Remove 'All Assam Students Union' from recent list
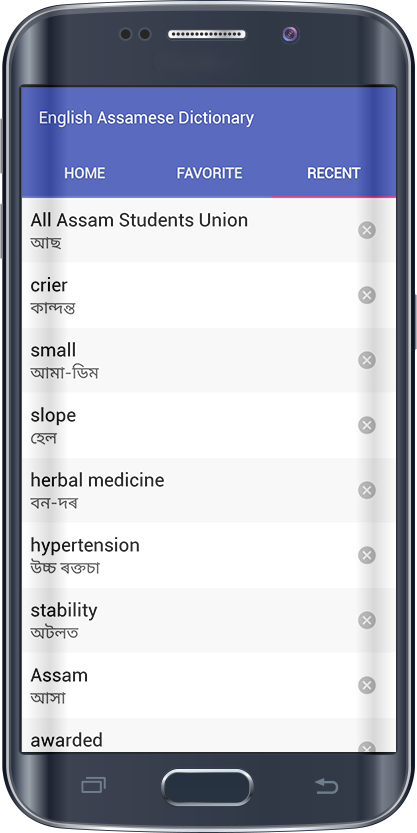This screenshot has height=833, width=417. pos(367,230)
